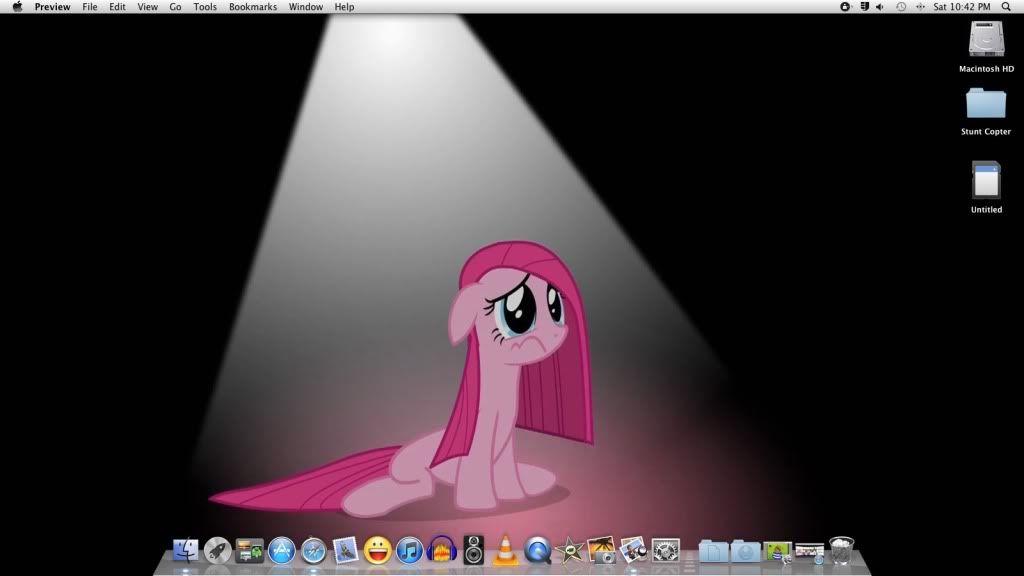Open the View menu
1024x576 pixels.
click(x=148, y=7)
